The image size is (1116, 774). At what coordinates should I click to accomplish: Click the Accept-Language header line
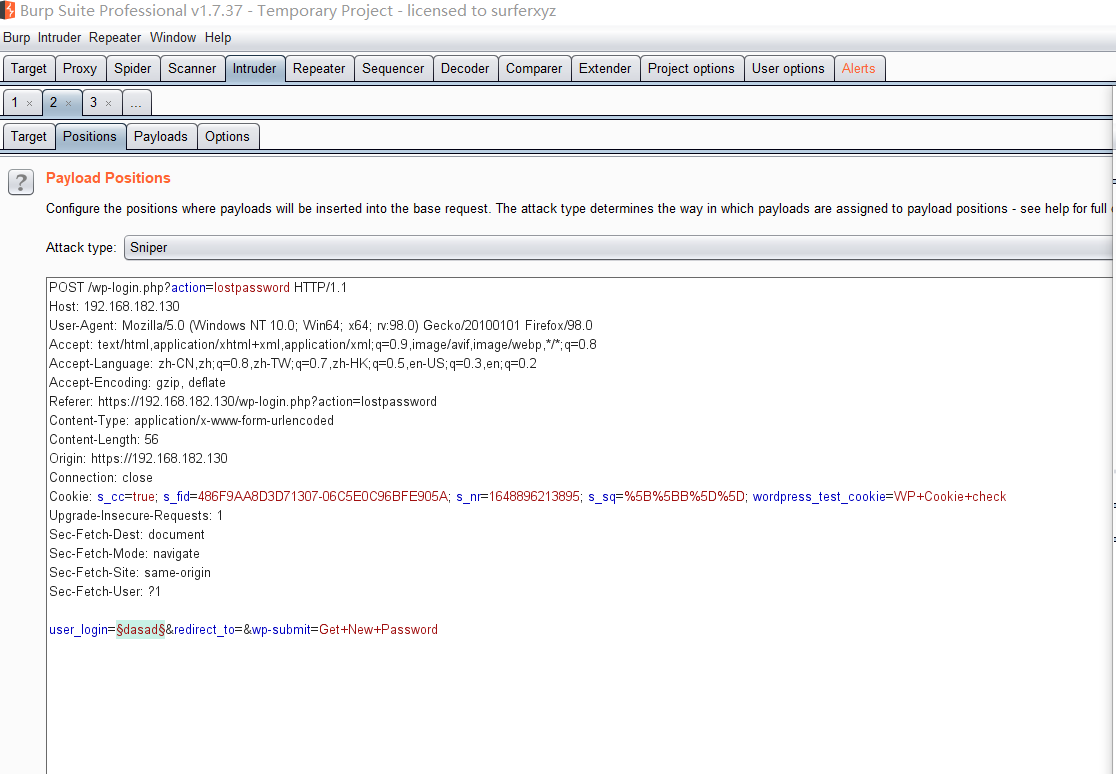[x=293, y=364]
